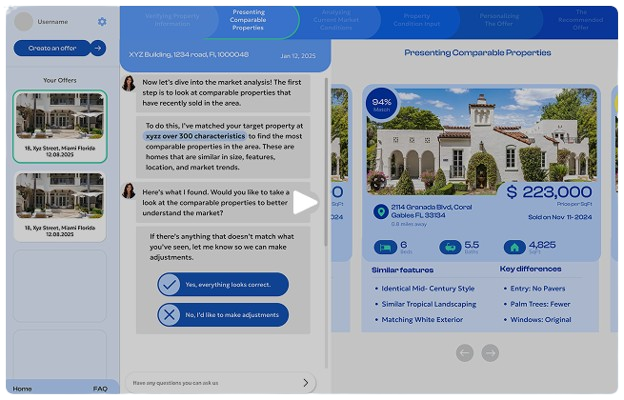
Task: Click the partially visible previous property card
Action: (341, 207)
